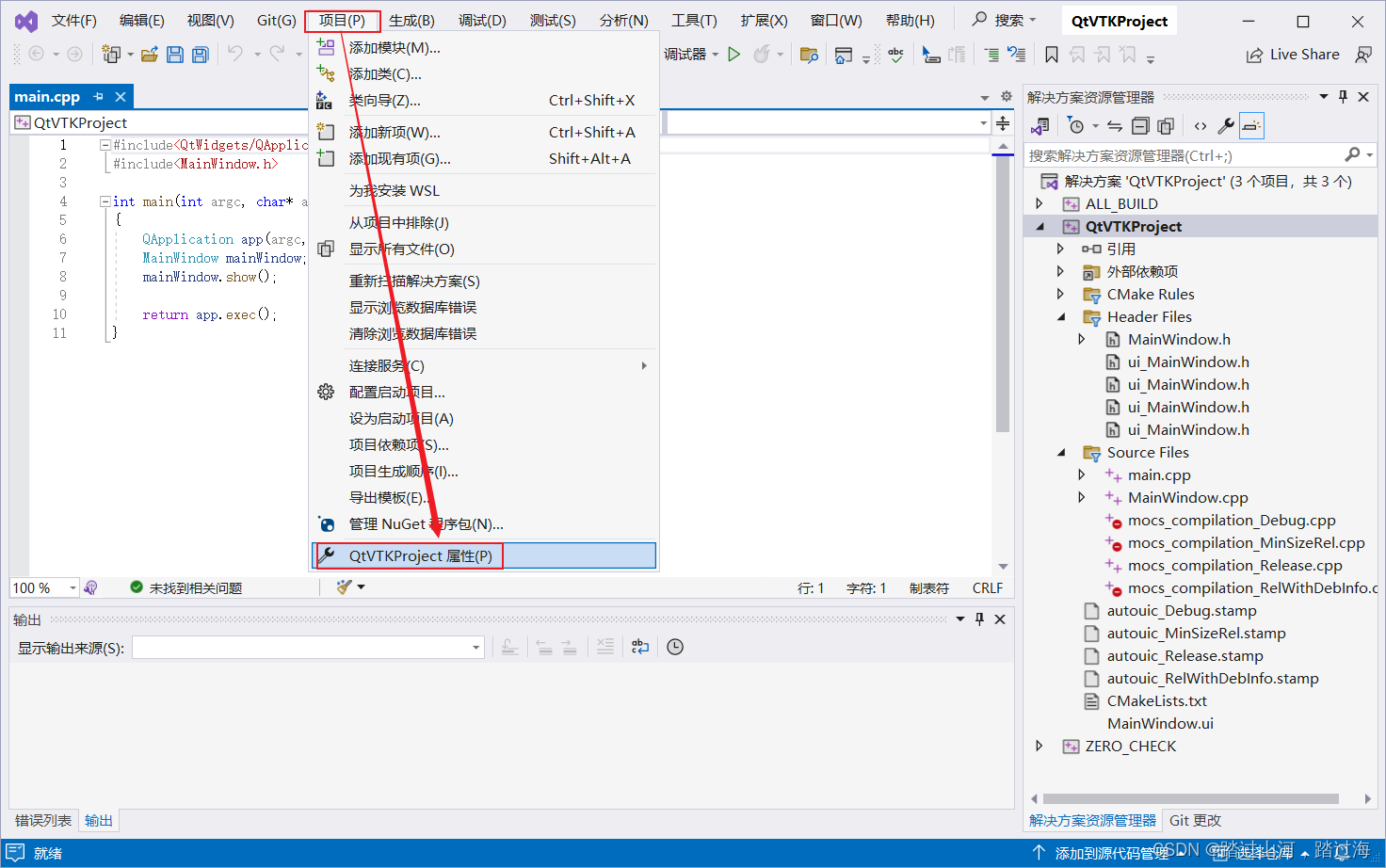Click the Live Share button
Screen dimensions: 1386x868
point(1293,55)
